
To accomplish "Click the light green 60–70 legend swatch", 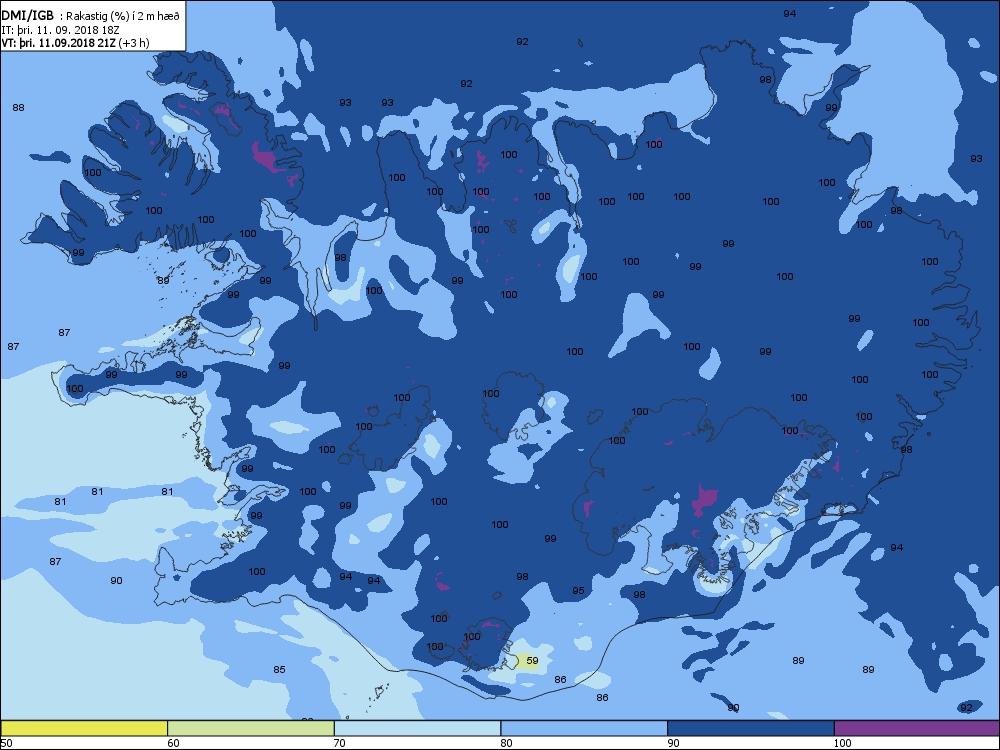I will coord(251,728).
